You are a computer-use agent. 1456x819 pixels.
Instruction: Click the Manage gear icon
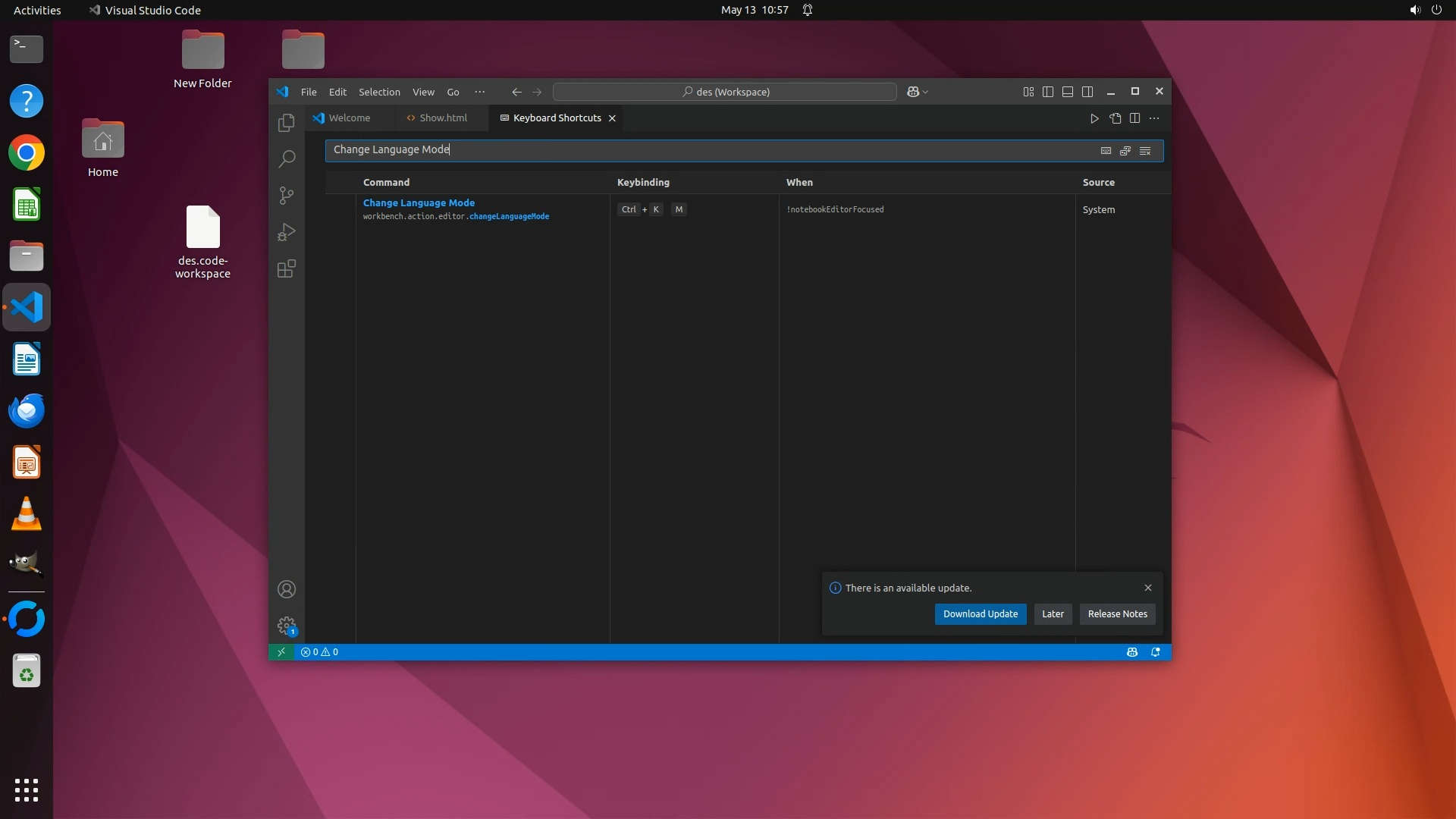(x=287, y=626)
